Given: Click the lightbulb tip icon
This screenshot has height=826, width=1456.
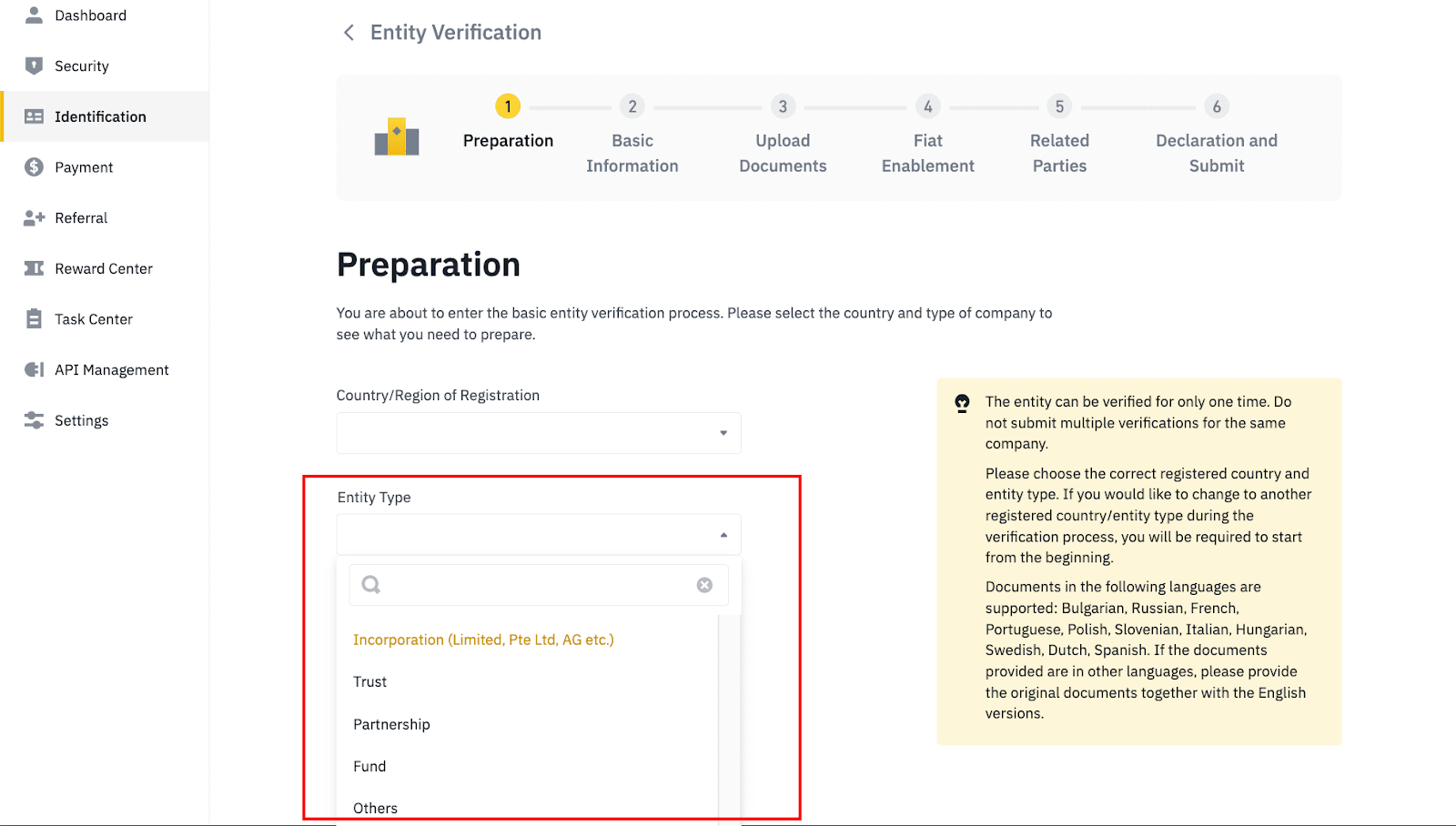Looking at the screenshot, I should click(x=962, y=403).
